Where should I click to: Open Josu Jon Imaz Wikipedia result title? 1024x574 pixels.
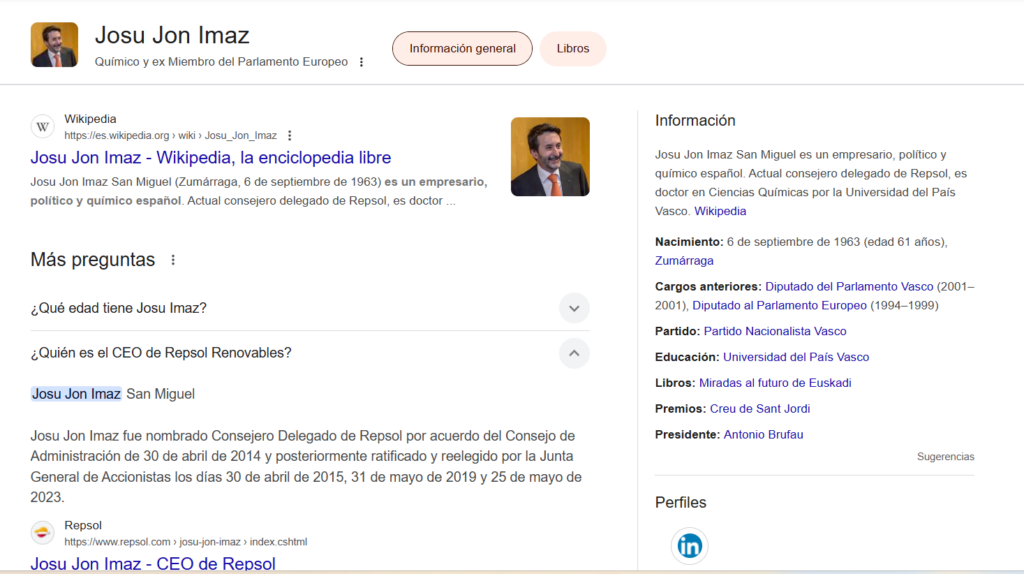[x=210, y=157]
